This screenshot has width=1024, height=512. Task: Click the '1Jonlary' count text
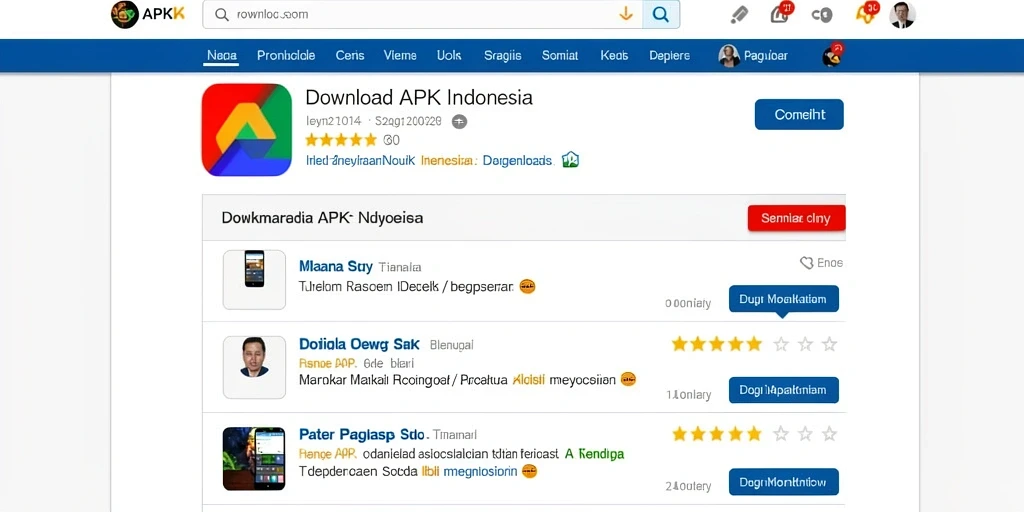pyautogui.click(x=688, y=395)
